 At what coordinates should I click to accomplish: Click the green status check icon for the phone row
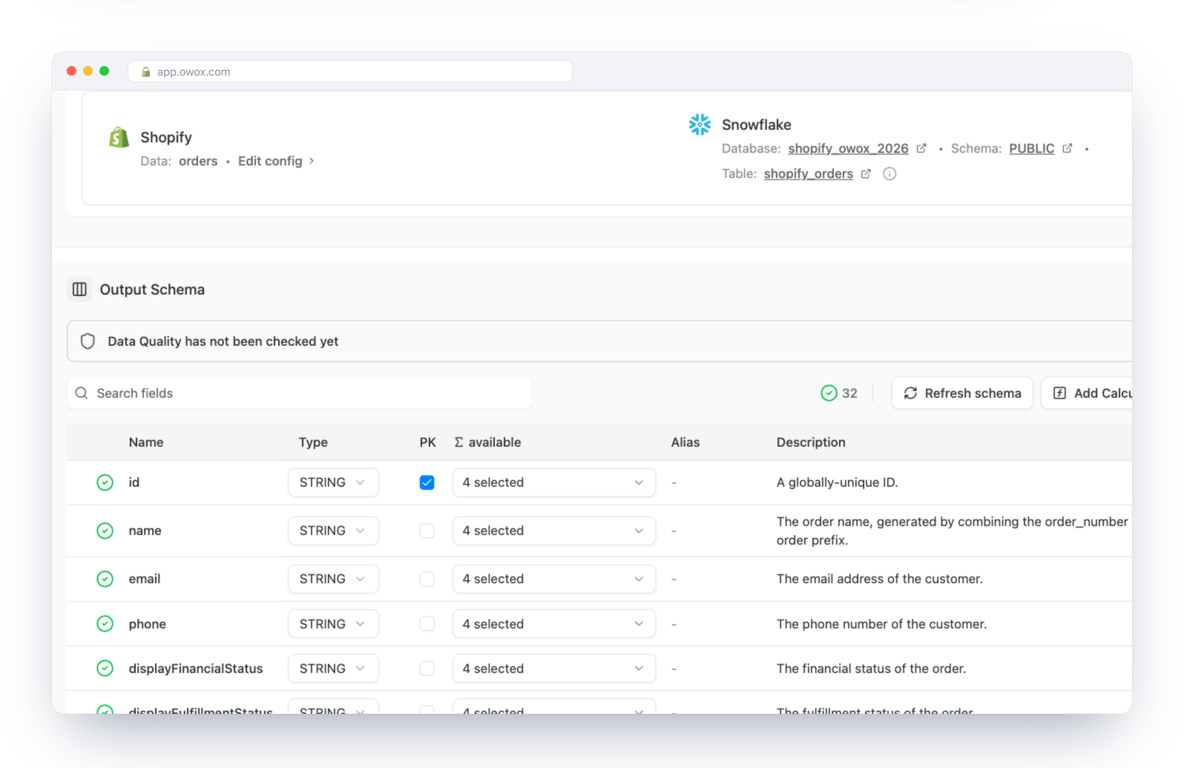(105, 624)
